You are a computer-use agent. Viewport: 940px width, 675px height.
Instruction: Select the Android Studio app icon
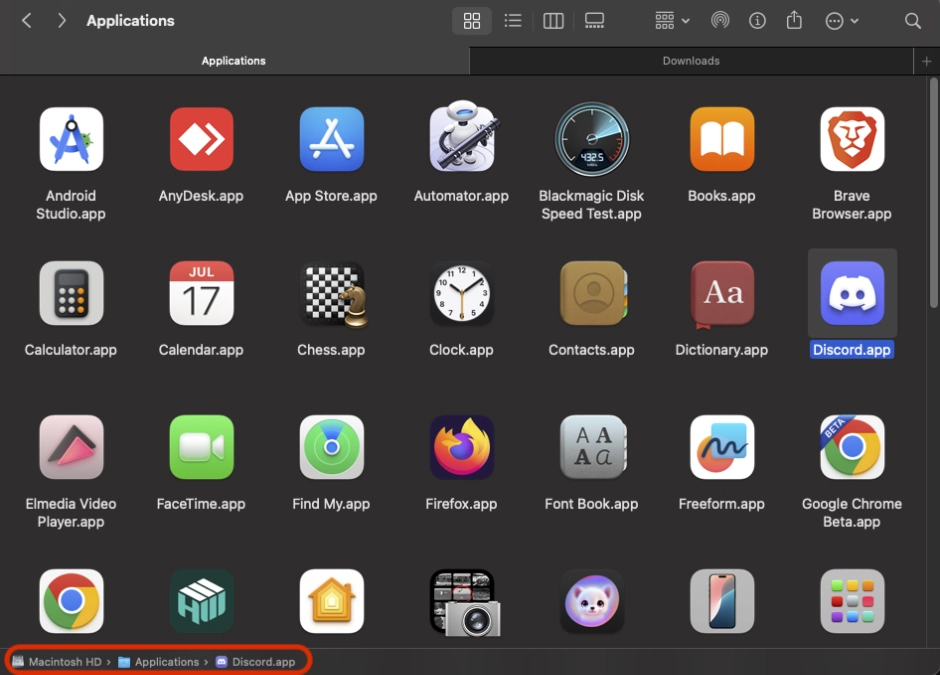(x=71, y=139)
